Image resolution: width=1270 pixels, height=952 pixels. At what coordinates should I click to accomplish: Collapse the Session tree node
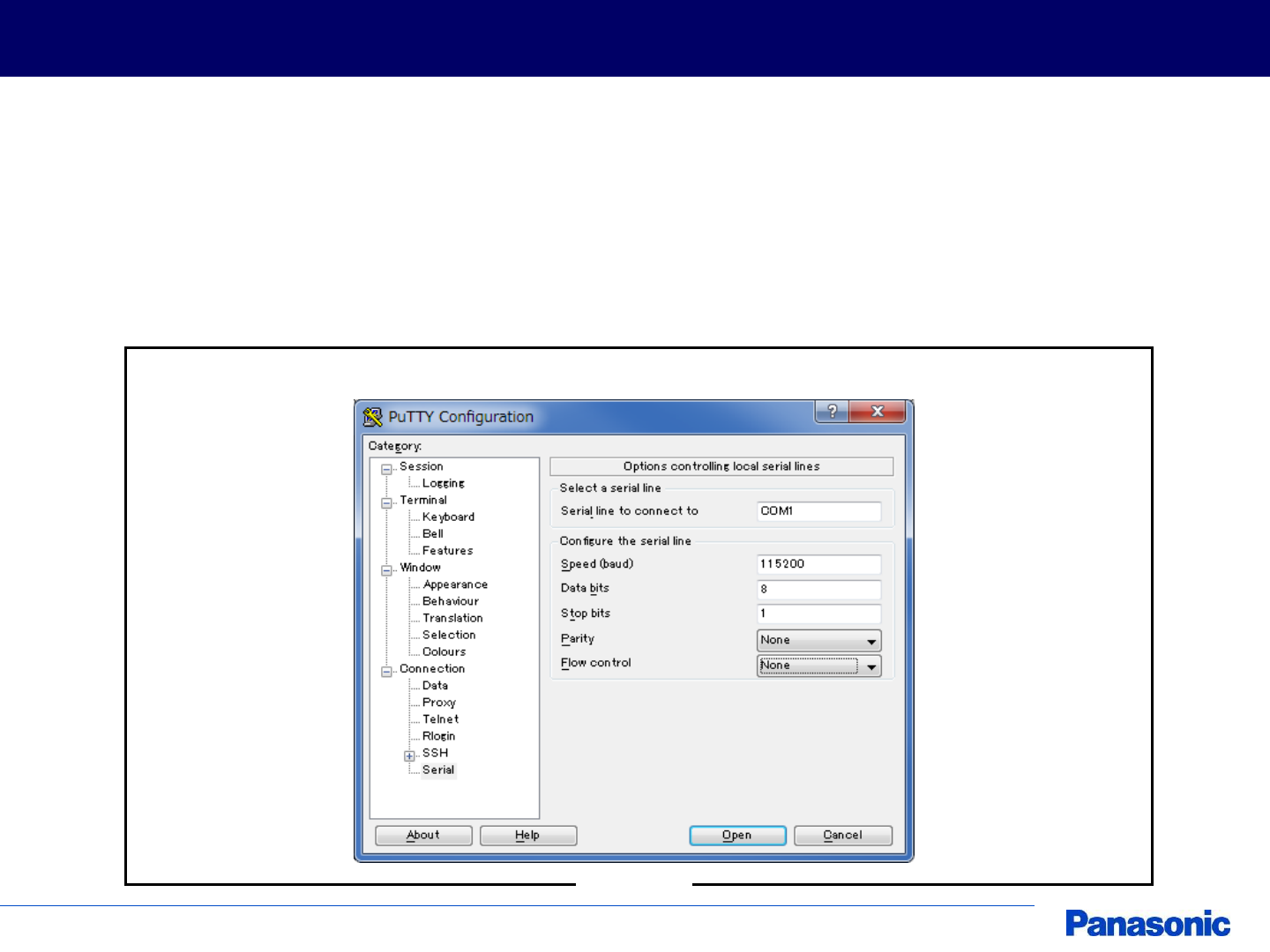386,469
